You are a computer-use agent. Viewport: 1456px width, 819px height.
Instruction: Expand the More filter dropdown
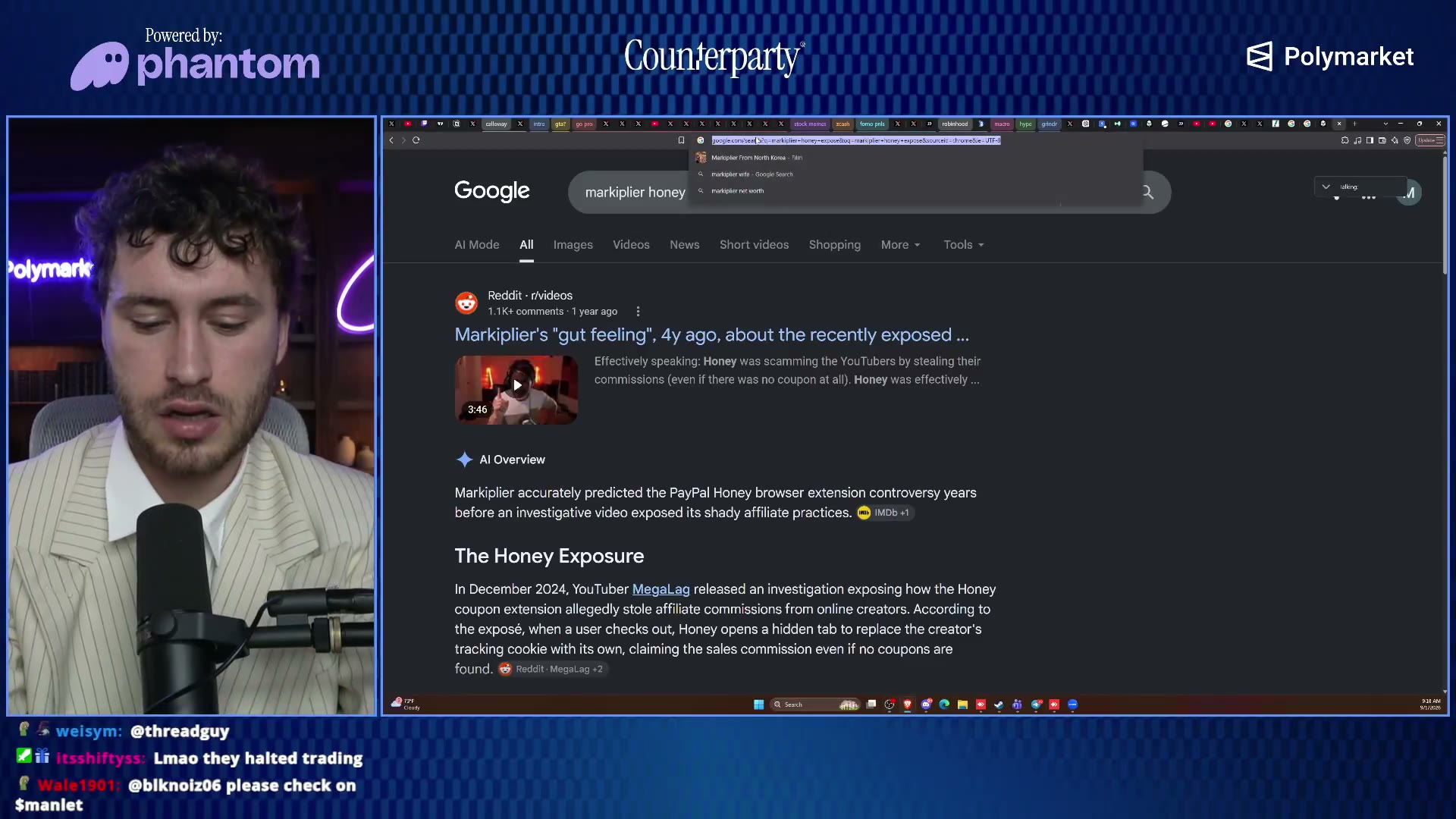tap(901, 245)
